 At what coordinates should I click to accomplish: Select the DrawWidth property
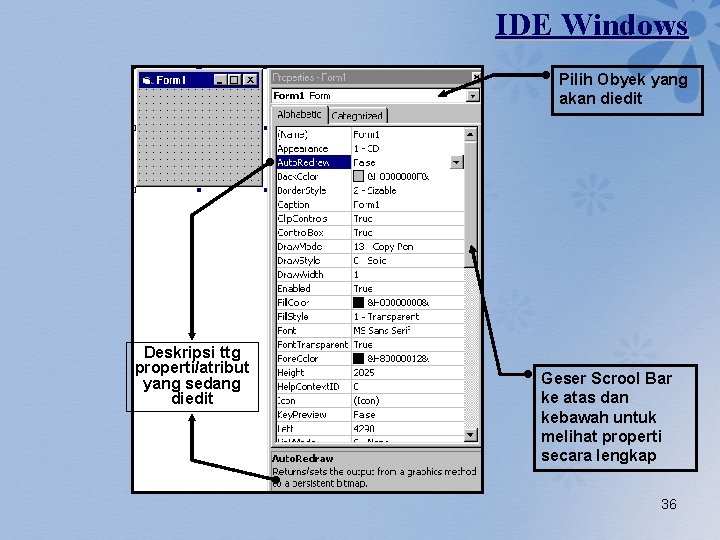[314, 275]
